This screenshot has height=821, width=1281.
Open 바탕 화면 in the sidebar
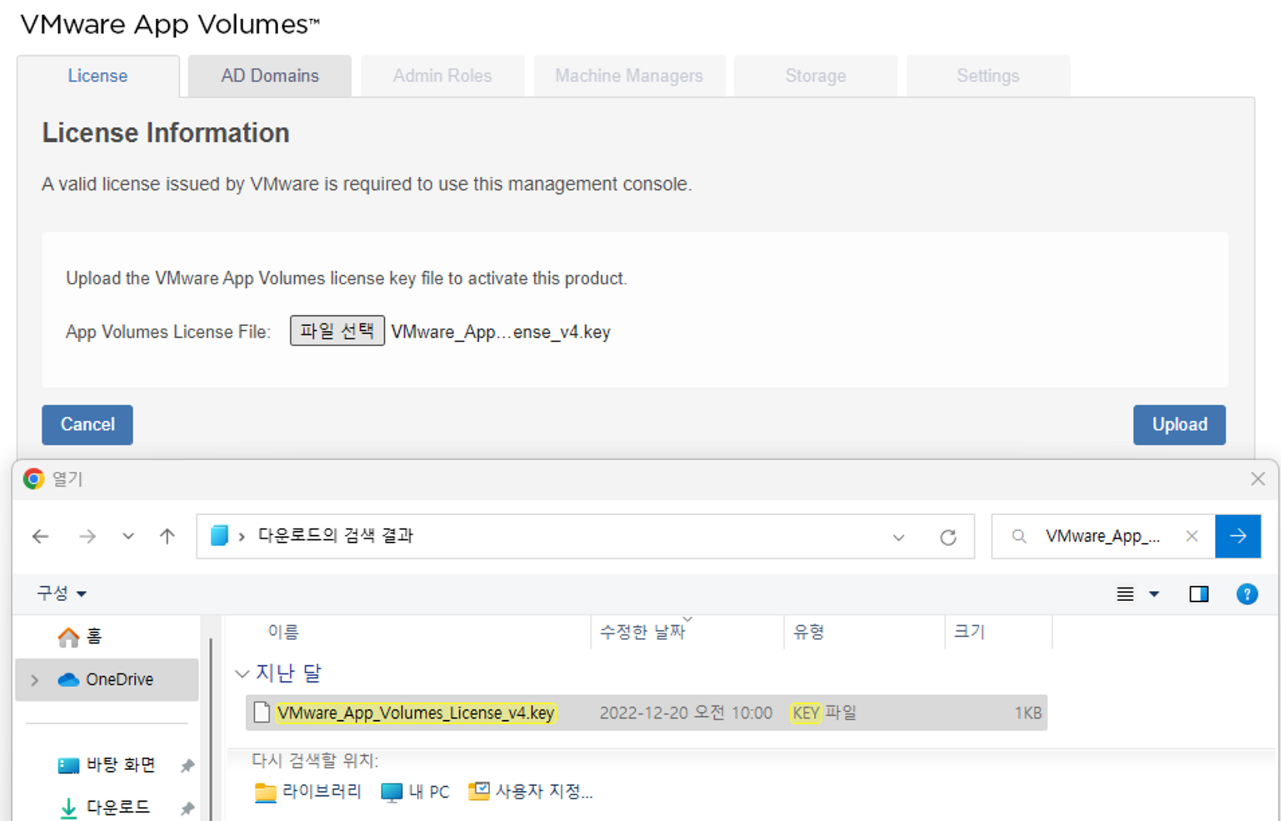(107, 765)
